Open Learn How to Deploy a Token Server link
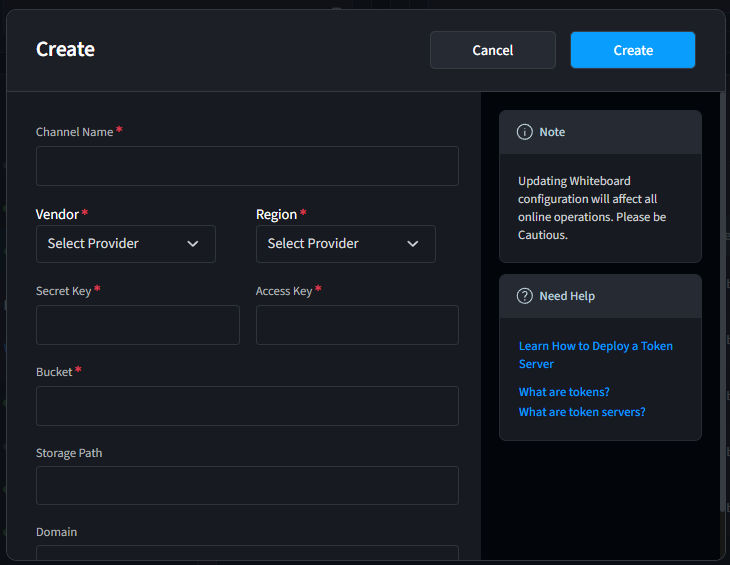730x565 pixels. pyautogui.click(x=595, y=355)
